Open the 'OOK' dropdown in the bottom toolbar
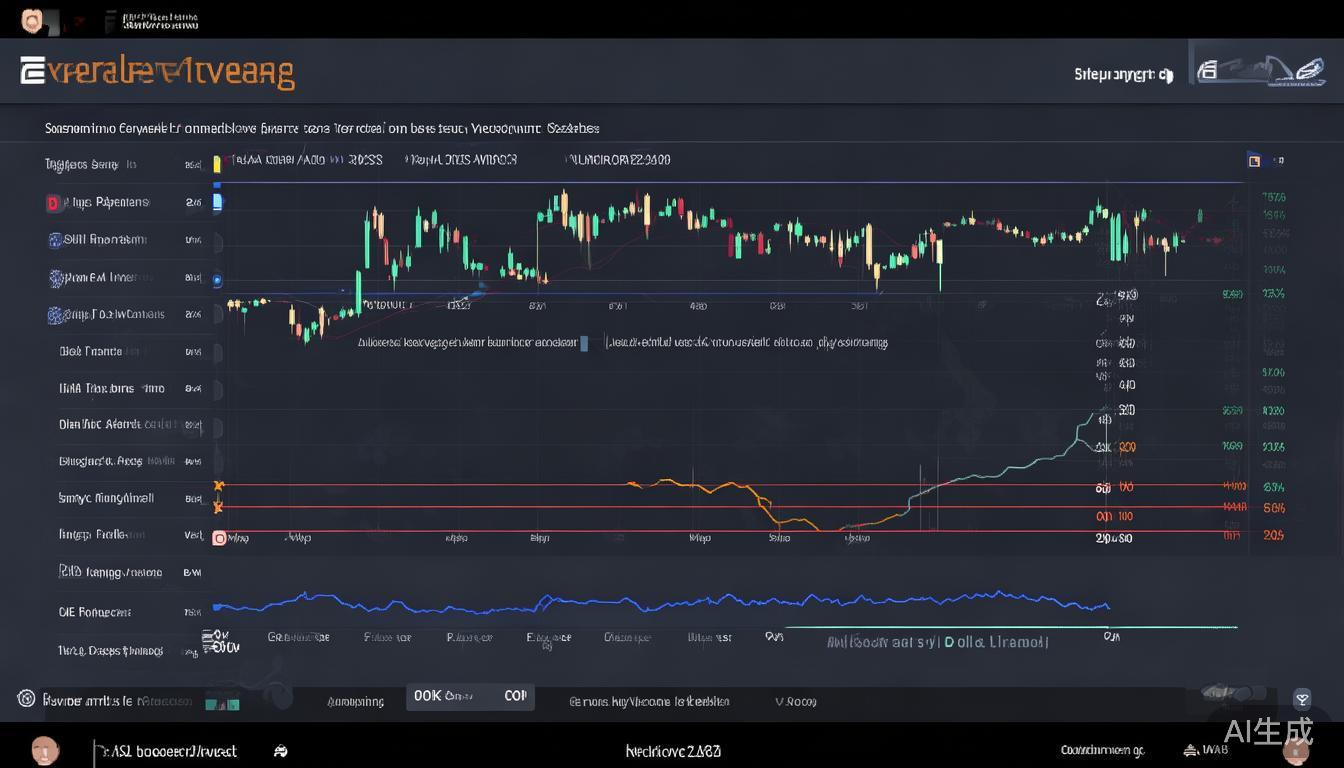This screenshot has width=1344, height=768. 445,696
